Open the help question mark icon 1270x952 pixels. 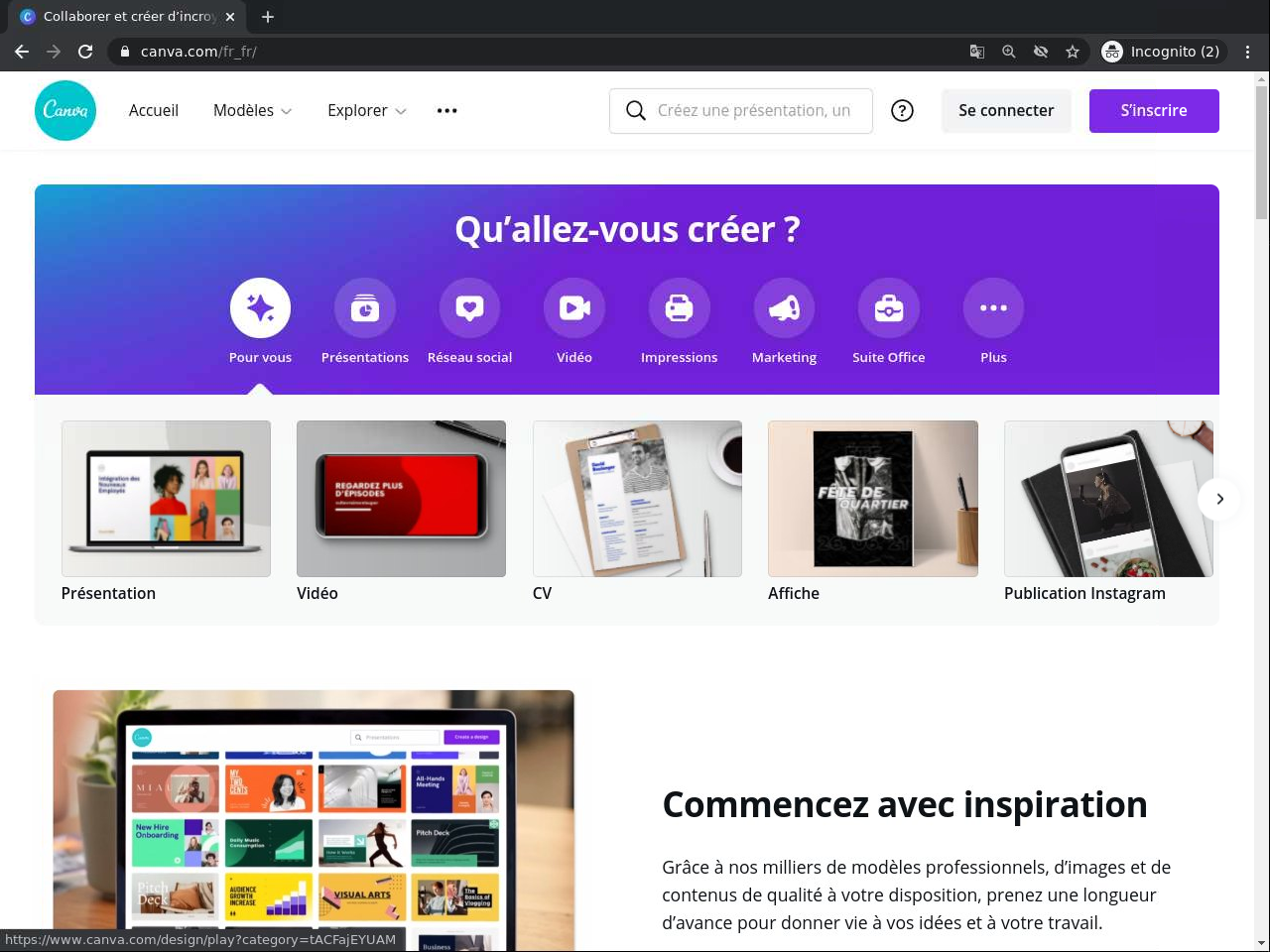[x=902, y=111]
